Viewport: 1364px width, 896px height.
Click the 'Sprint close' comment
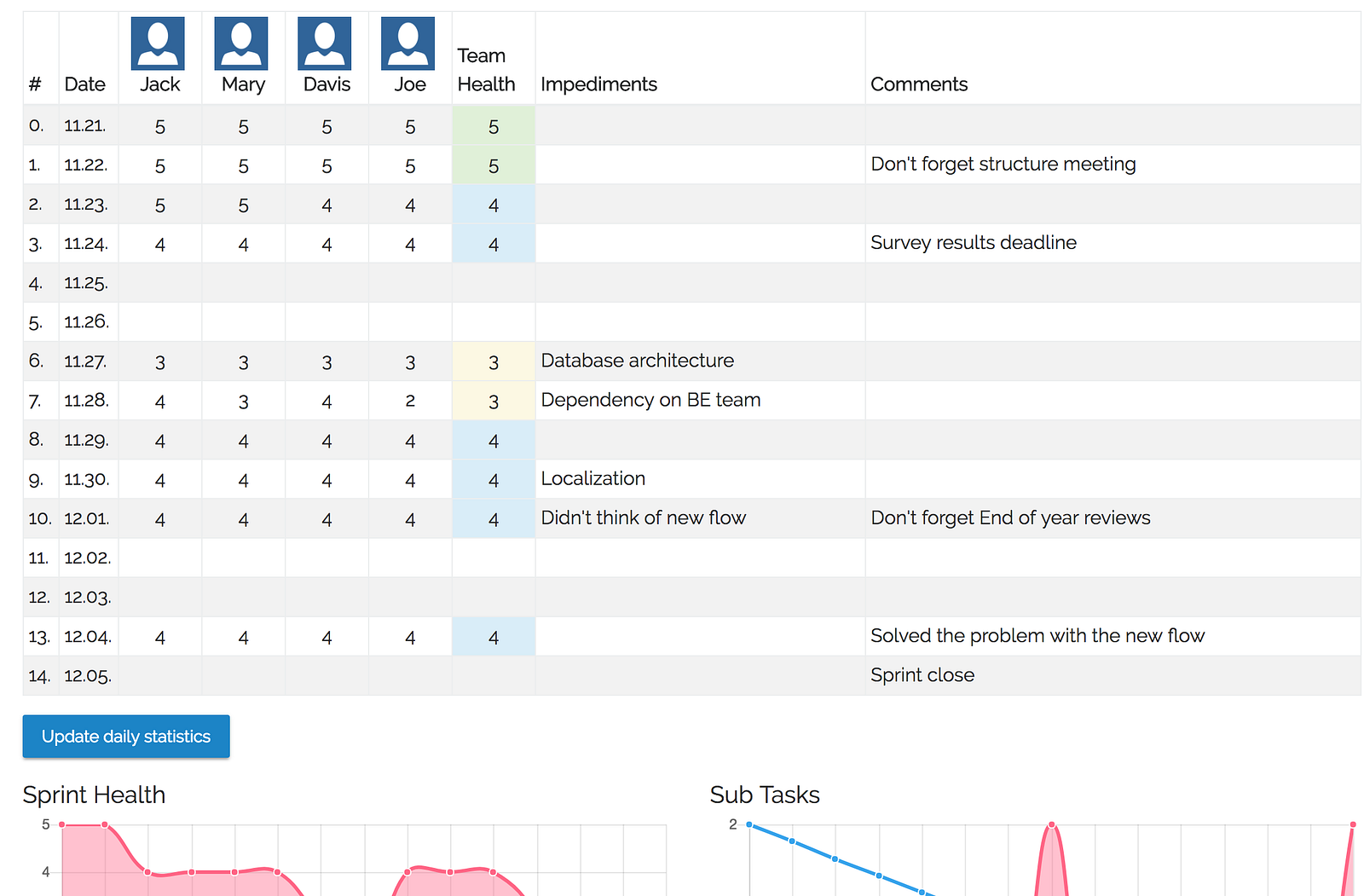pos(922,675)
